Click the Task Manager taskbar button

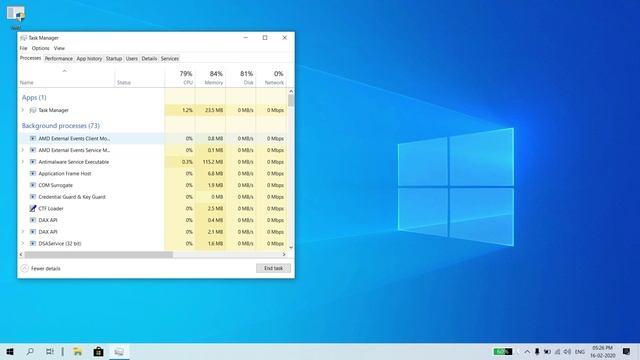click(x=119, y=351)
